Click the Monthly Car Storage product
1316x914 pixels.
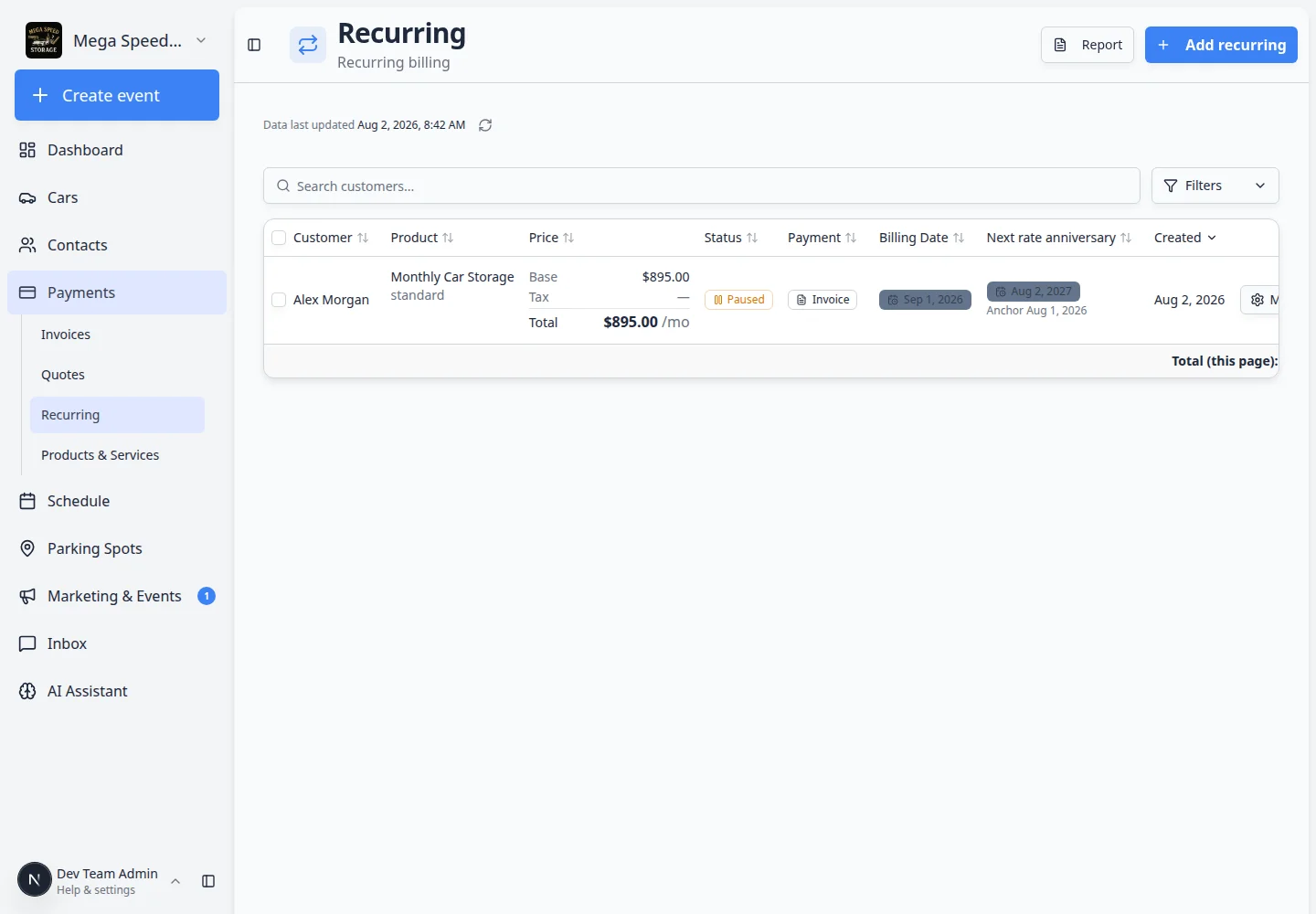coord(452,277)
